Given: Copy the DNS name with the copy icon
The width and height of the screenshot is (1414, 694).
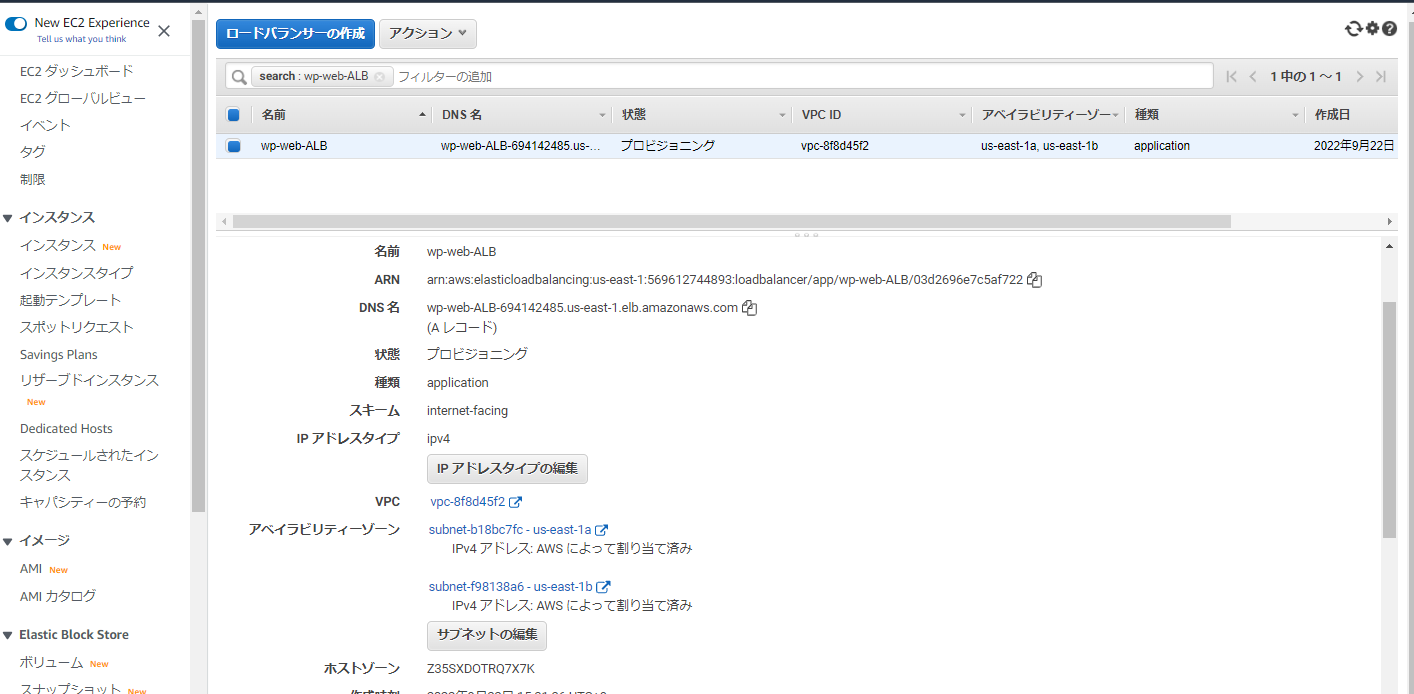Looking at the screenshot, I should pyautogui.click(x=750, y=308).
